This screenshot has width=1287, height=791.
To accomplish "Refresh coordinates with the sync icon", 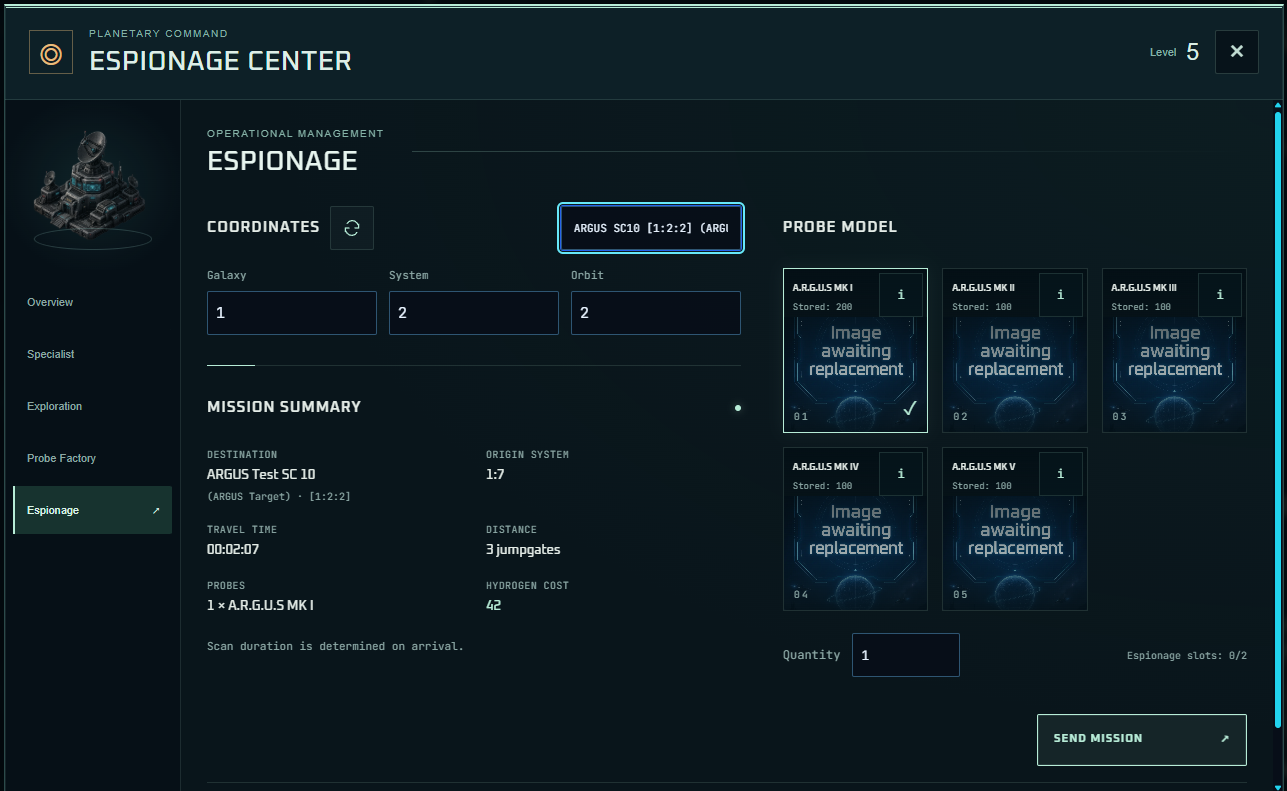I will coord(352,228).
